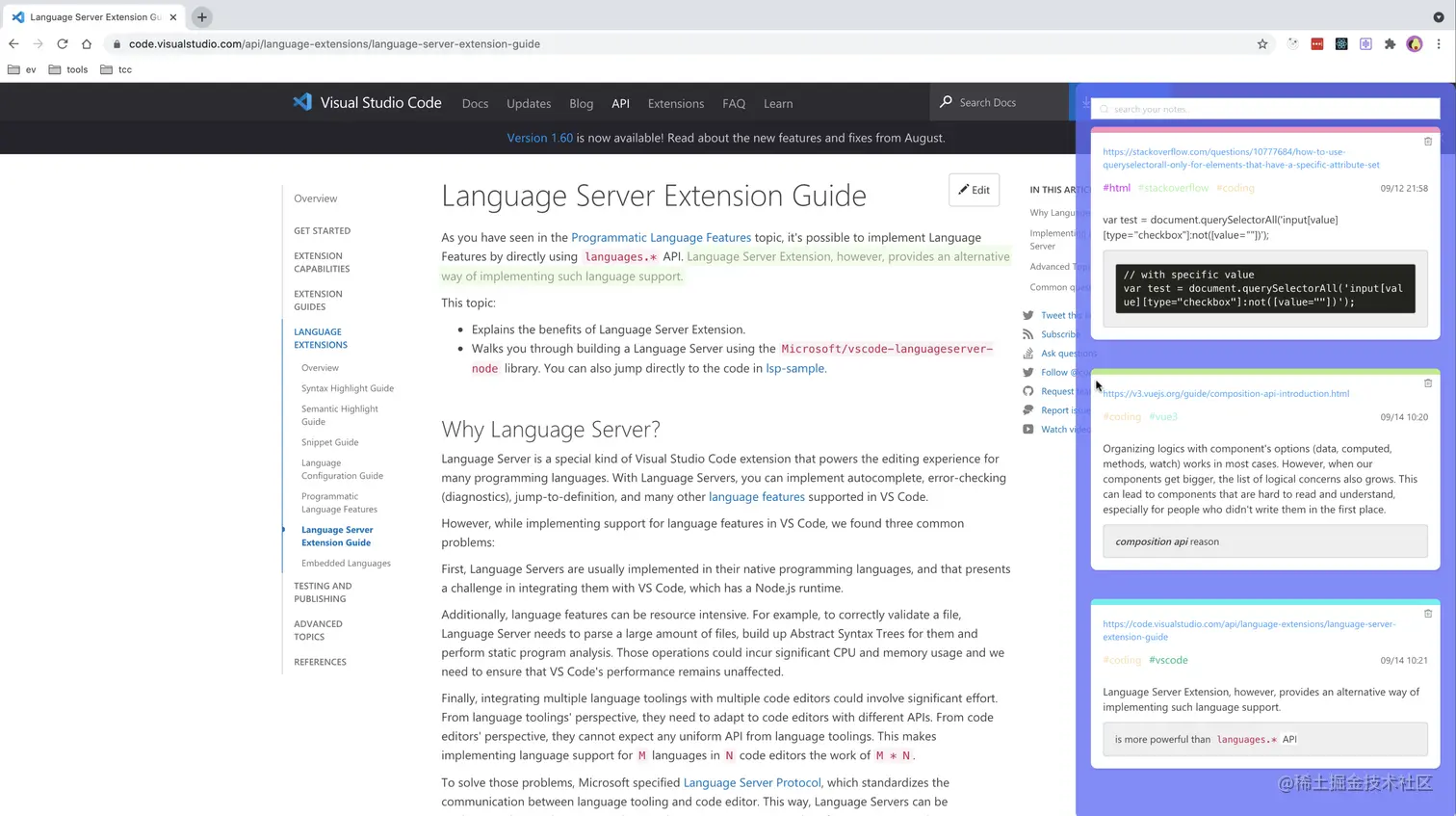This screenshot has height=816, width=1456.
Task: Delete the language server extension note
Action: [x=1428, y=614]
